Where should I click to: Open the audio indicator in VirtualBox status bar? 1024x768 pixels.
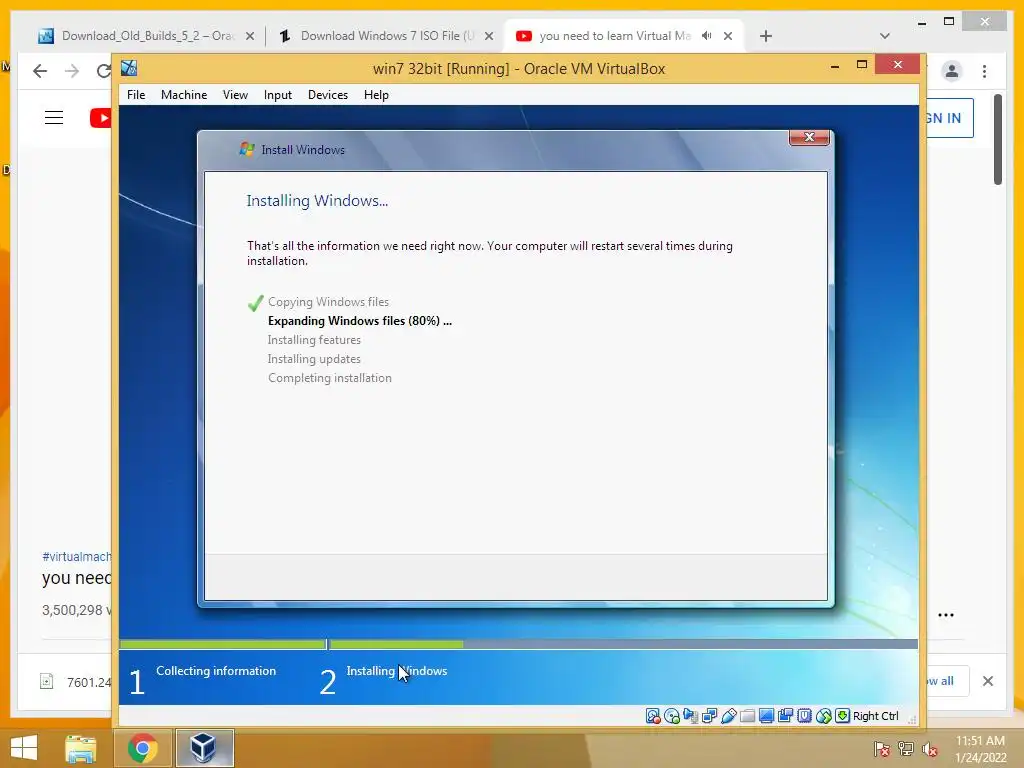[x=690, y=716]
